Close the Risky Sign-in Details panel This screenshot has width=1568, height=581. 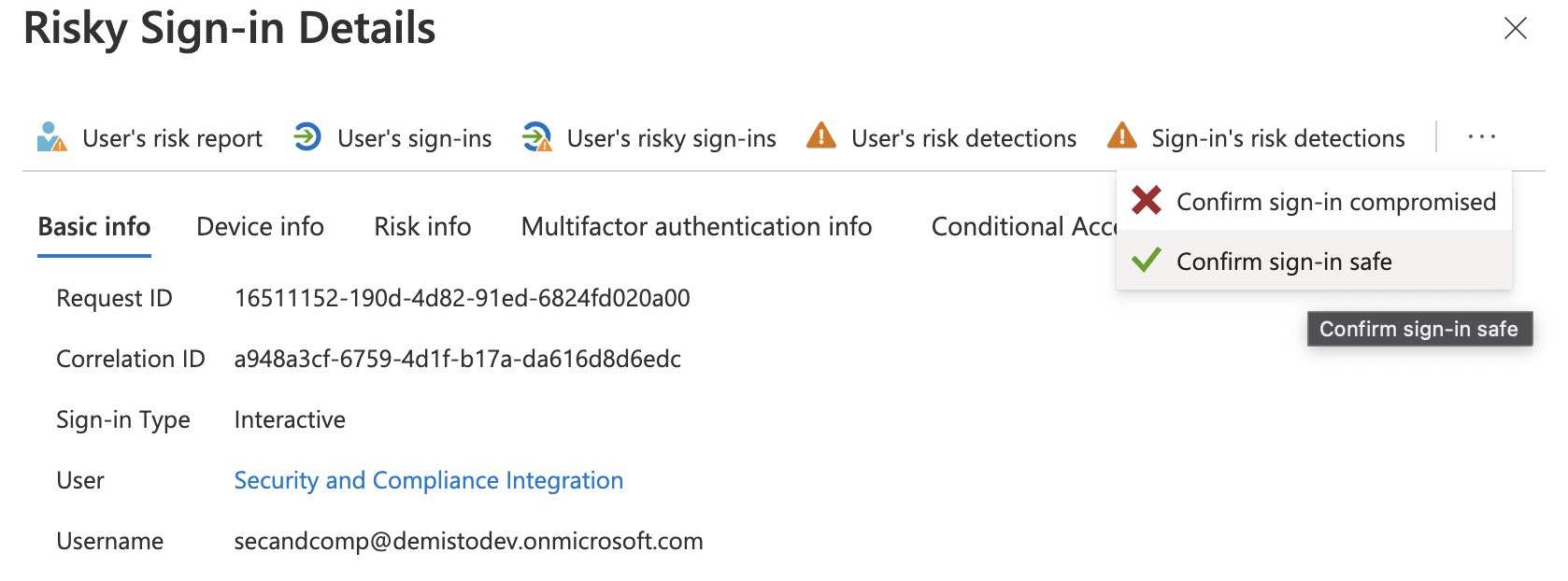point(1515,29)
